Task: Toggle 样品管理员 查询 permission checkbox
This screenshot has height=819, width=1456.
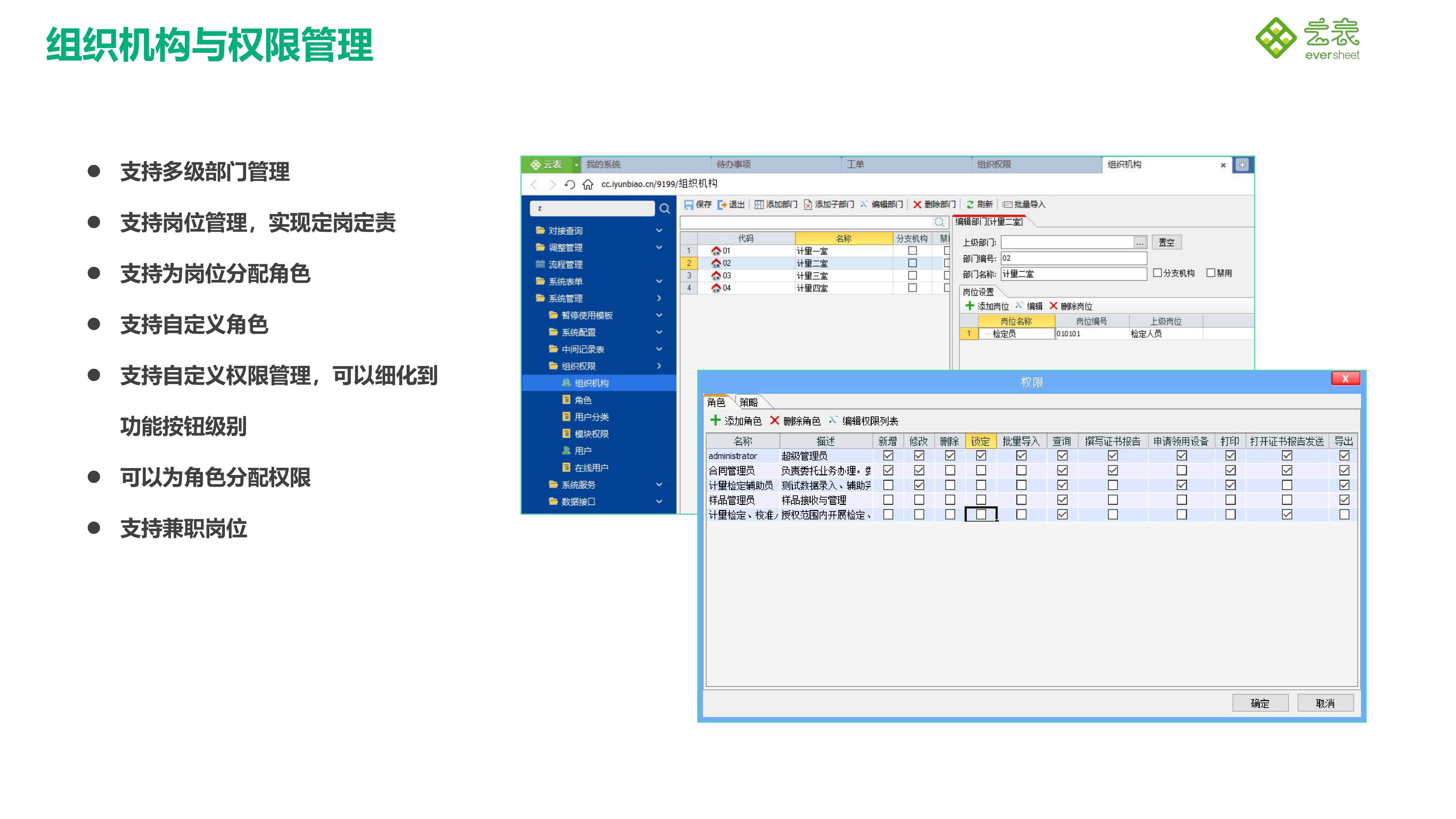Action: click(x=1063, y=500)
